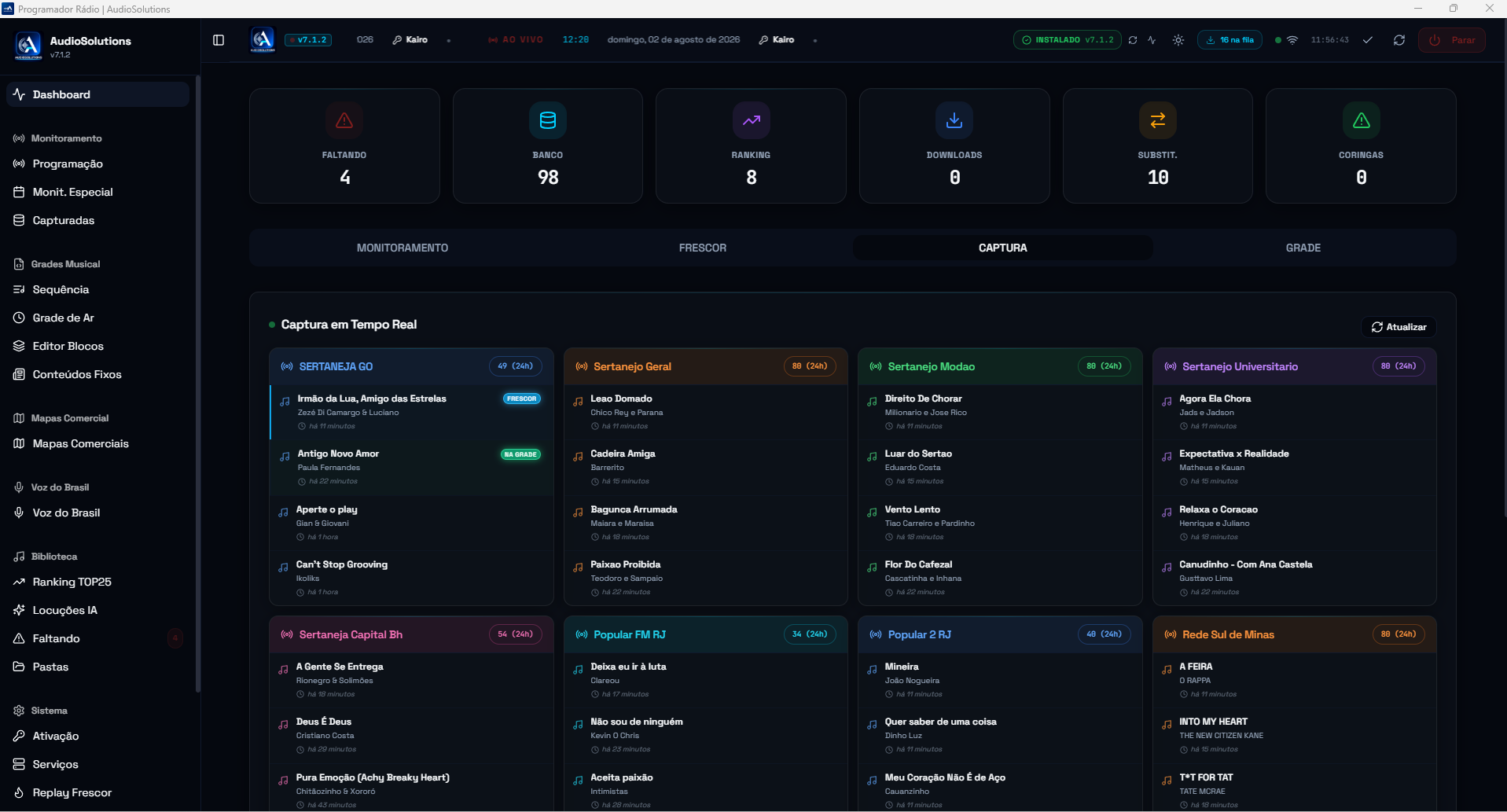The width and height of the screenshot is (1507, 812).
Task: Click the activity pulse icon in the top bar
Action: tap(1152, 40)
